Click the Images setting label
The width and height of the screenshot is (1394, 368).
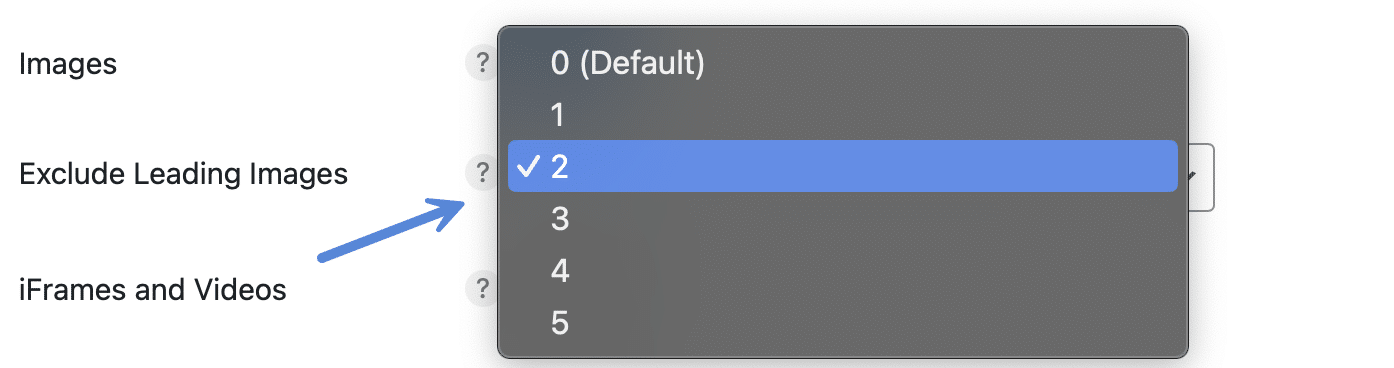pyautogui.click(x=68, y=64)
